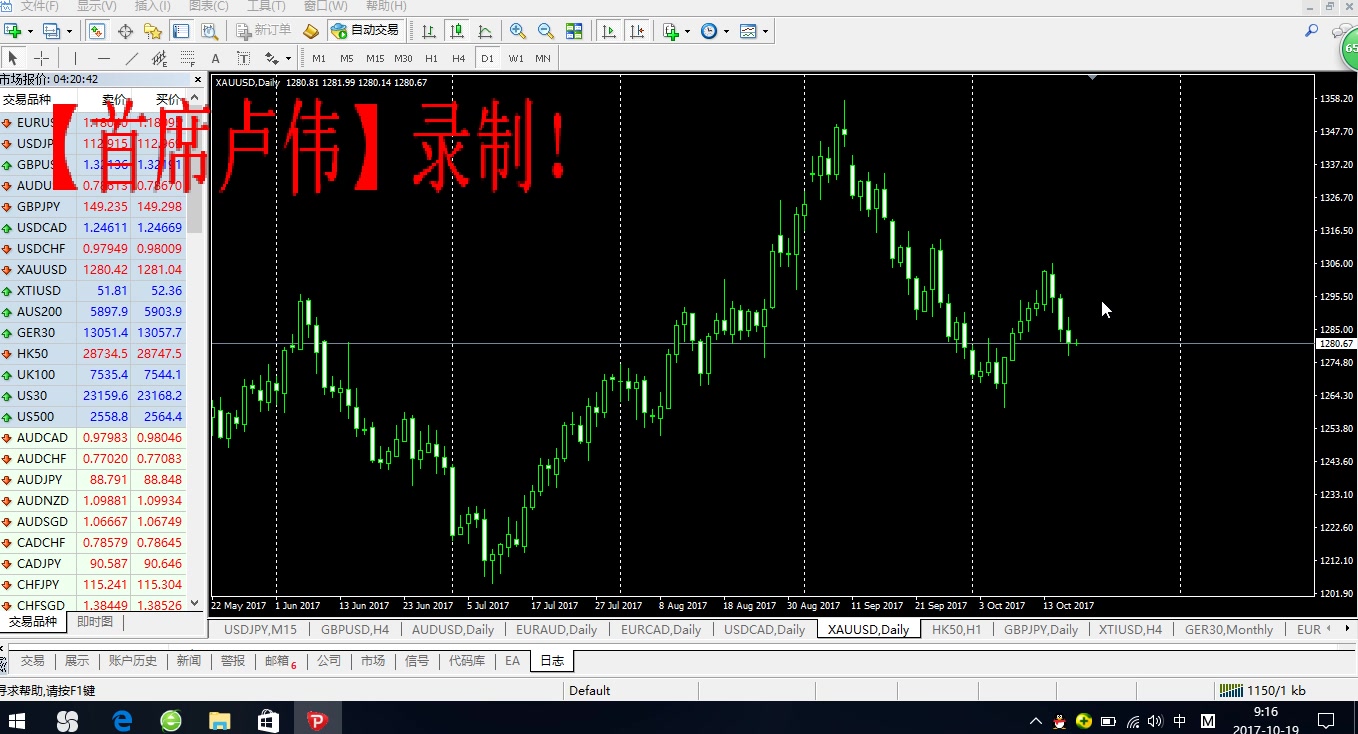Open the USDJPY,M15 chart tab
Screen dimensions: 1358x734
click(x=260, y=629)
